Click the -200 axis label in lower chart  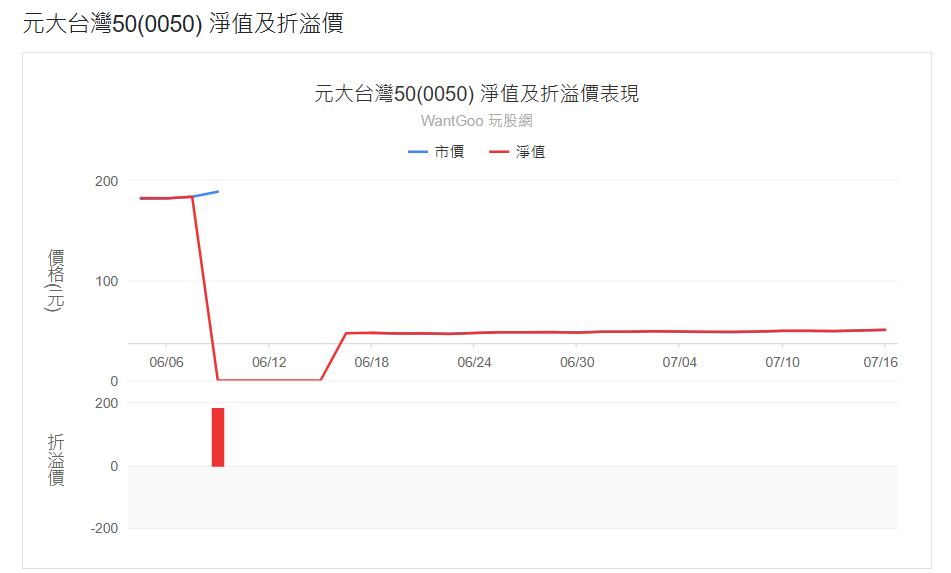[104, 528]
